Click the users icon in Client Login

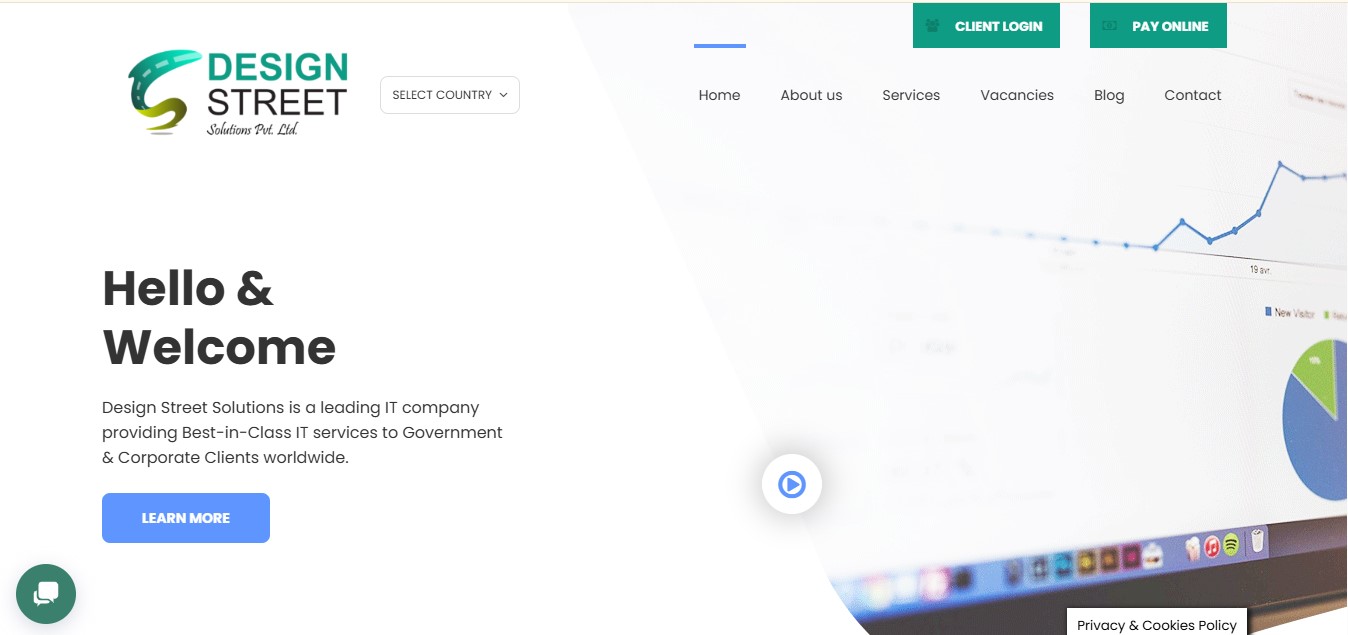[933, 26]
